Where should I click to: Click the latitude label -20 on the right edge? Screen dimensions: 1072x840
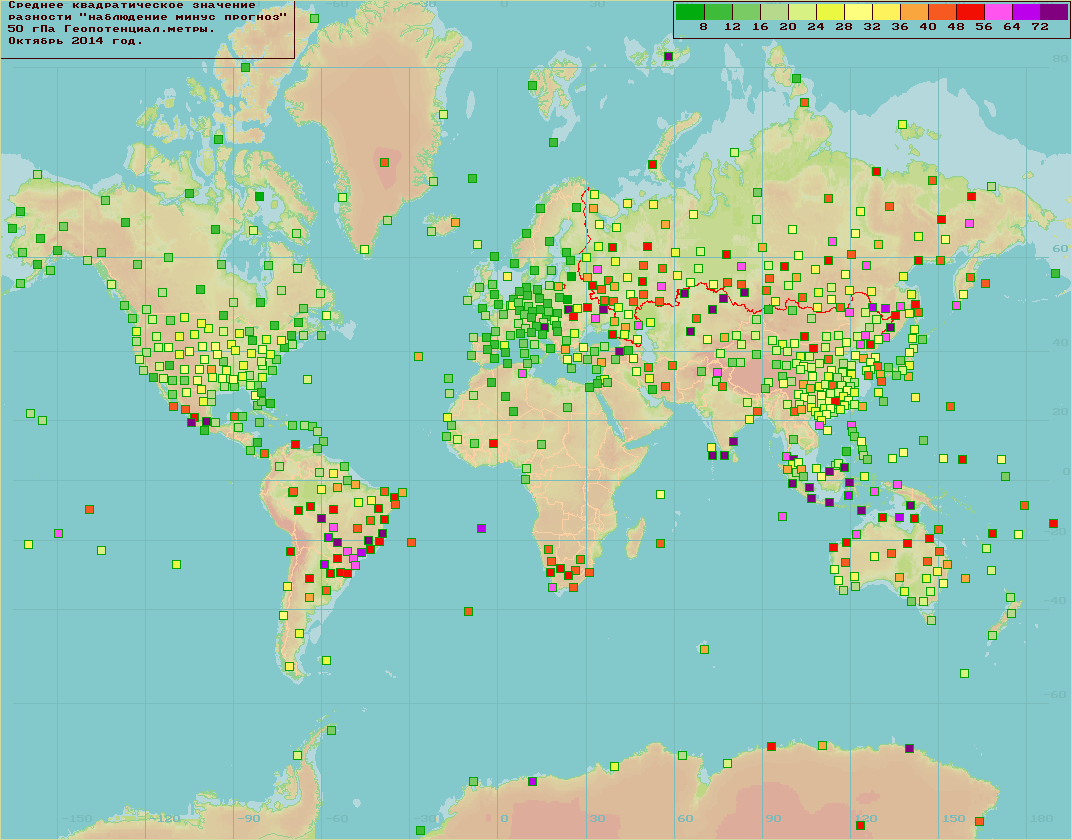pyautogui.click(x=1057, y=532)
